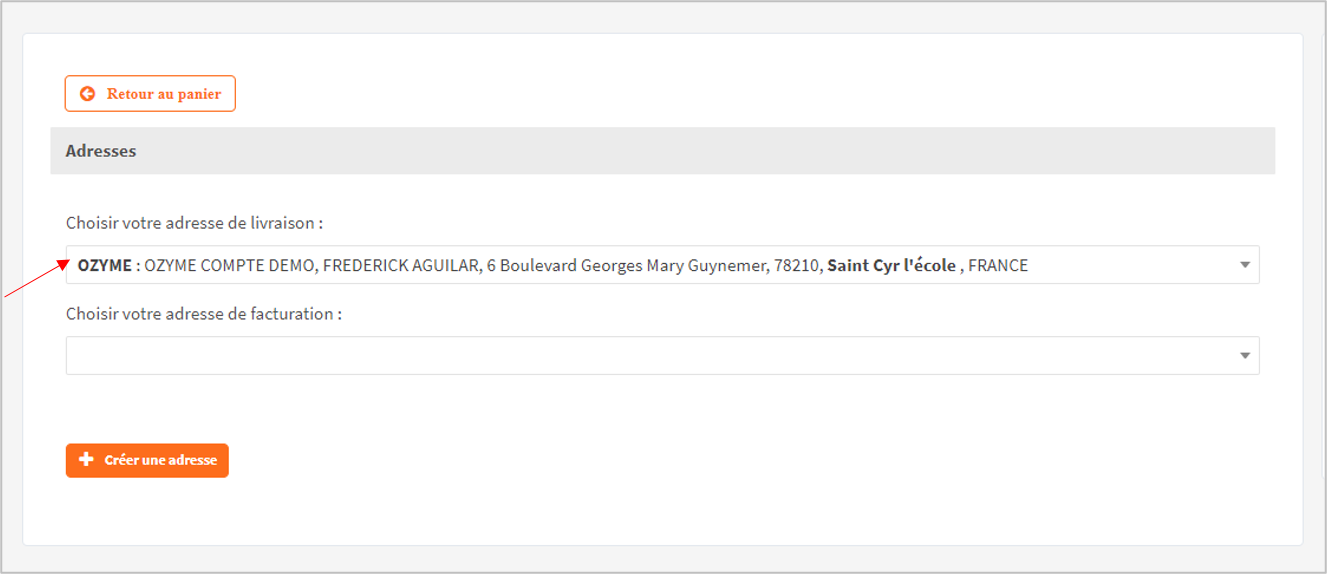The image size is (1327, 574).
Task: Click the back arrow icon beside Retour au panier
Action: pyautogui.click(x=88, y=94)
